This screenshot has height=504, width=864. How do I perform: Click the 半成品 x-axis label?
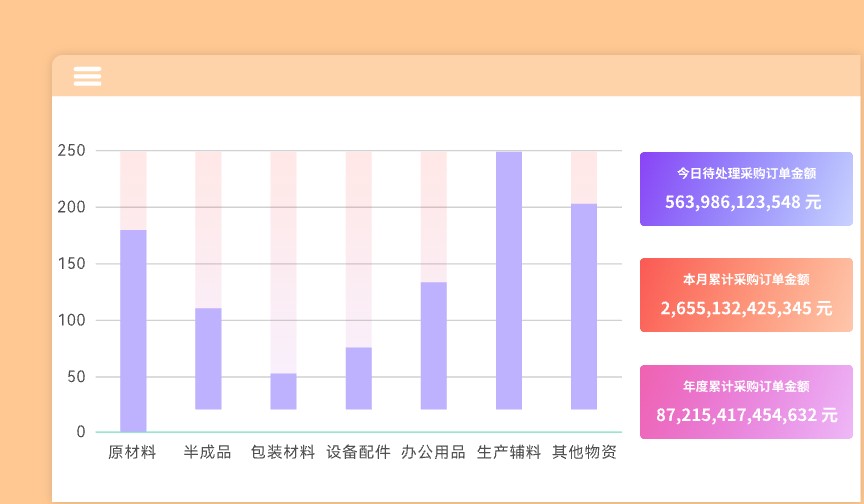point(207,452)
